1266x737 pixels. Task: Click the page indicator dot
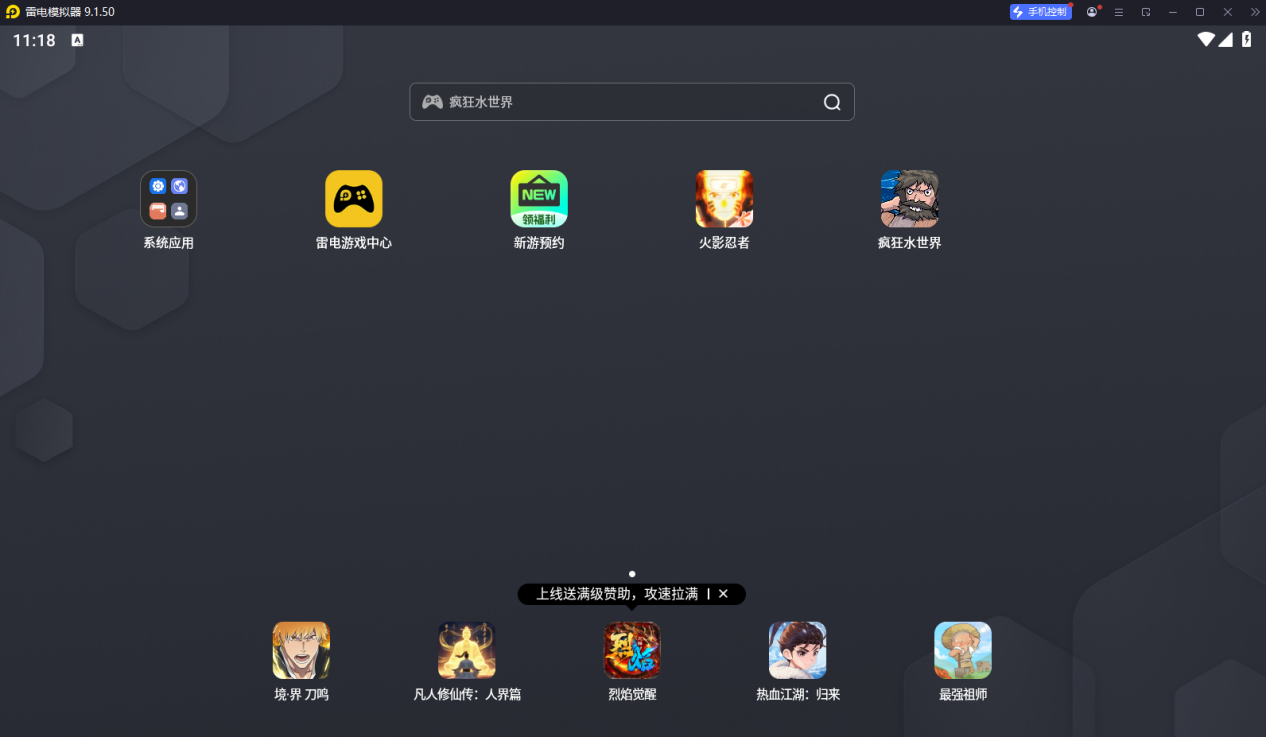point(631,574)
